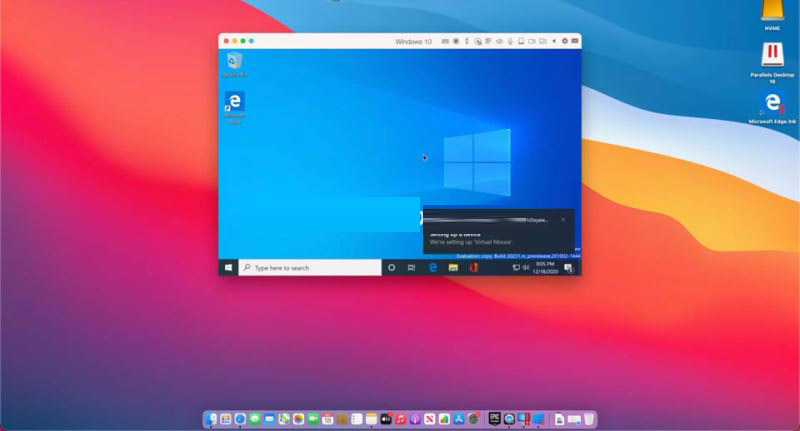Viewport: 800px width, 431px height.
Task: Open sound device in Parallels title bar
Action: pos(499,41)
